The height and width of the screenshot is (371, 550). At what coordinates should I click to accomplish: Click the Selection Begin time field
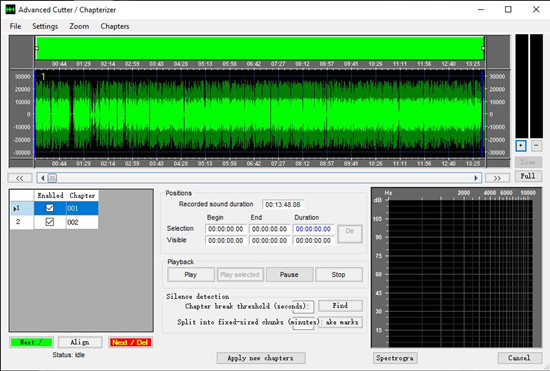click(226, 229)
